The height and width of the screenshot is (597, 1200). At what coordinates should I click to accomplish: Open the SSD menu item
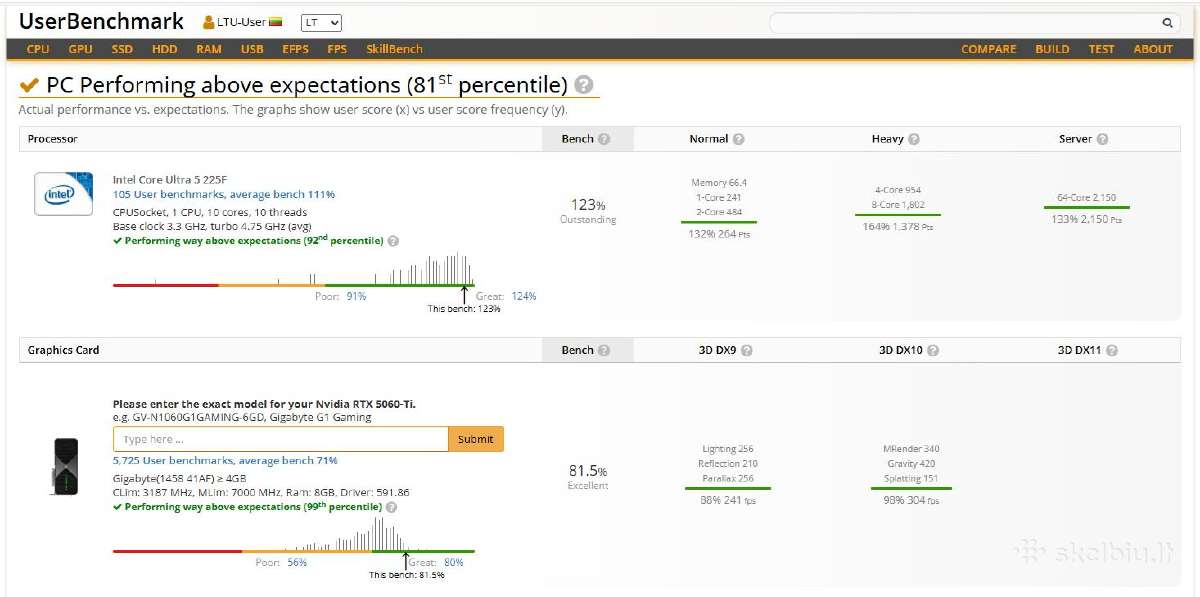pyautogui.click(x=122, y=49)
